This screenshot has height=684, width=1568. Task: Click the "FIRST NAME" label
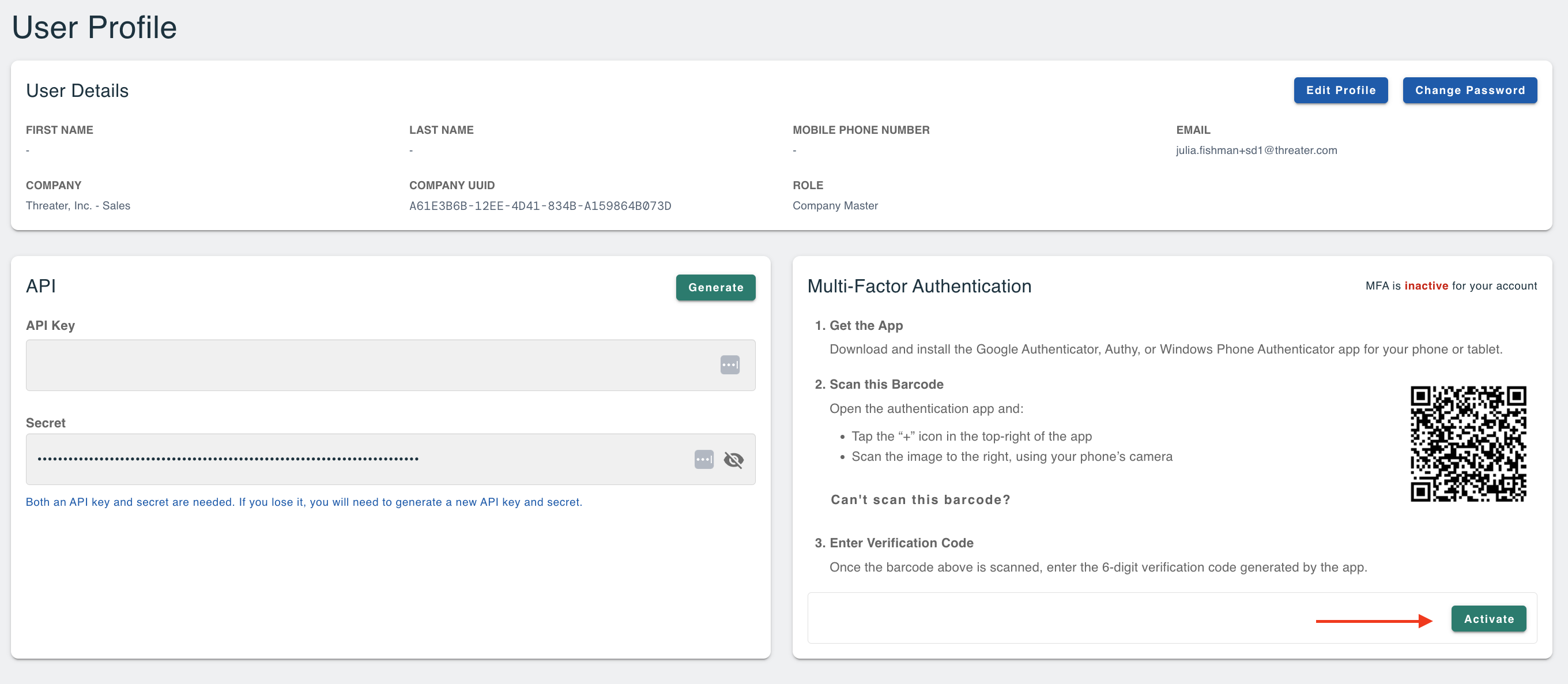[x=59, y=130]
